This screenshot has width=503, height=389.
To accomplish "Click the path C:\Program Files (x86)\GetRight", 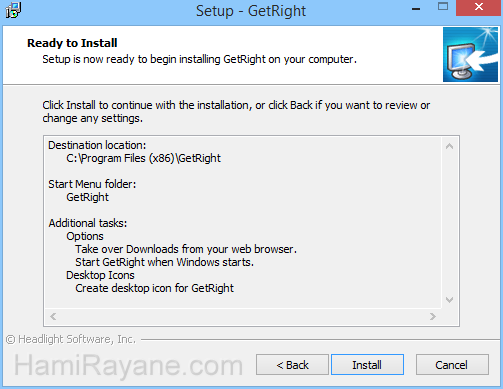I will (x=143, y=158).
